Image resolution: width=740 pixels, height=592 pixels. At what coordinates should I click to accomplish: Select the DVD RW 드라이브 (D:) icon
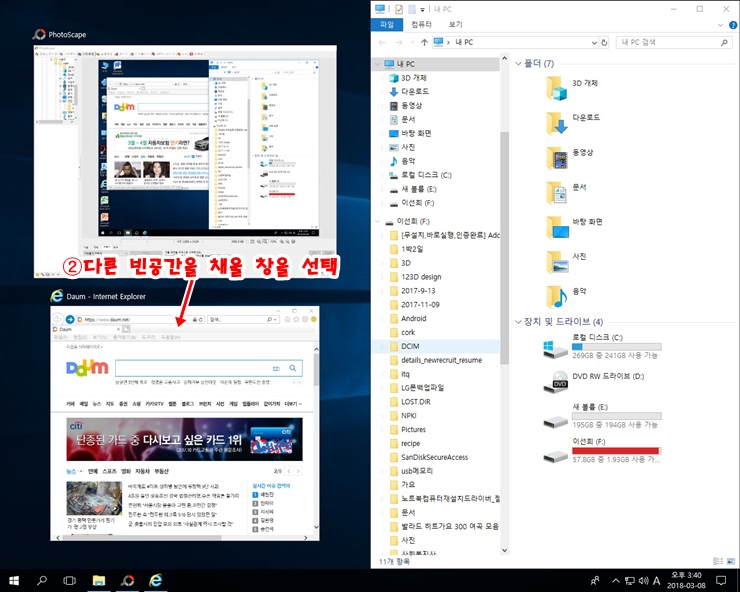click(x=555, y=382)
